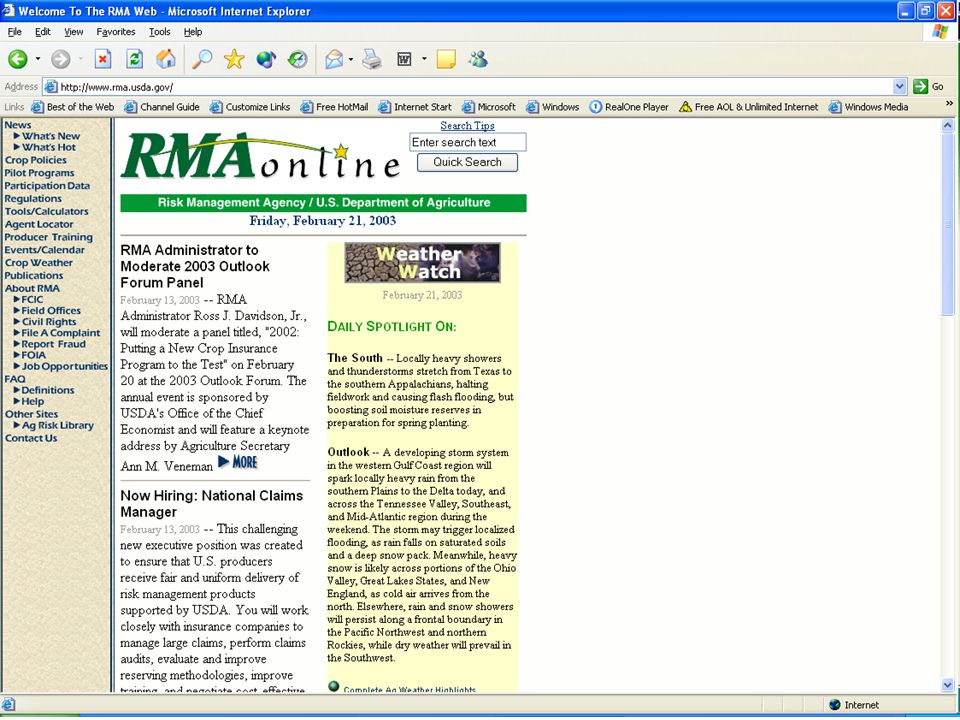Click the Messenger people icon

click(x=478, y=59)
